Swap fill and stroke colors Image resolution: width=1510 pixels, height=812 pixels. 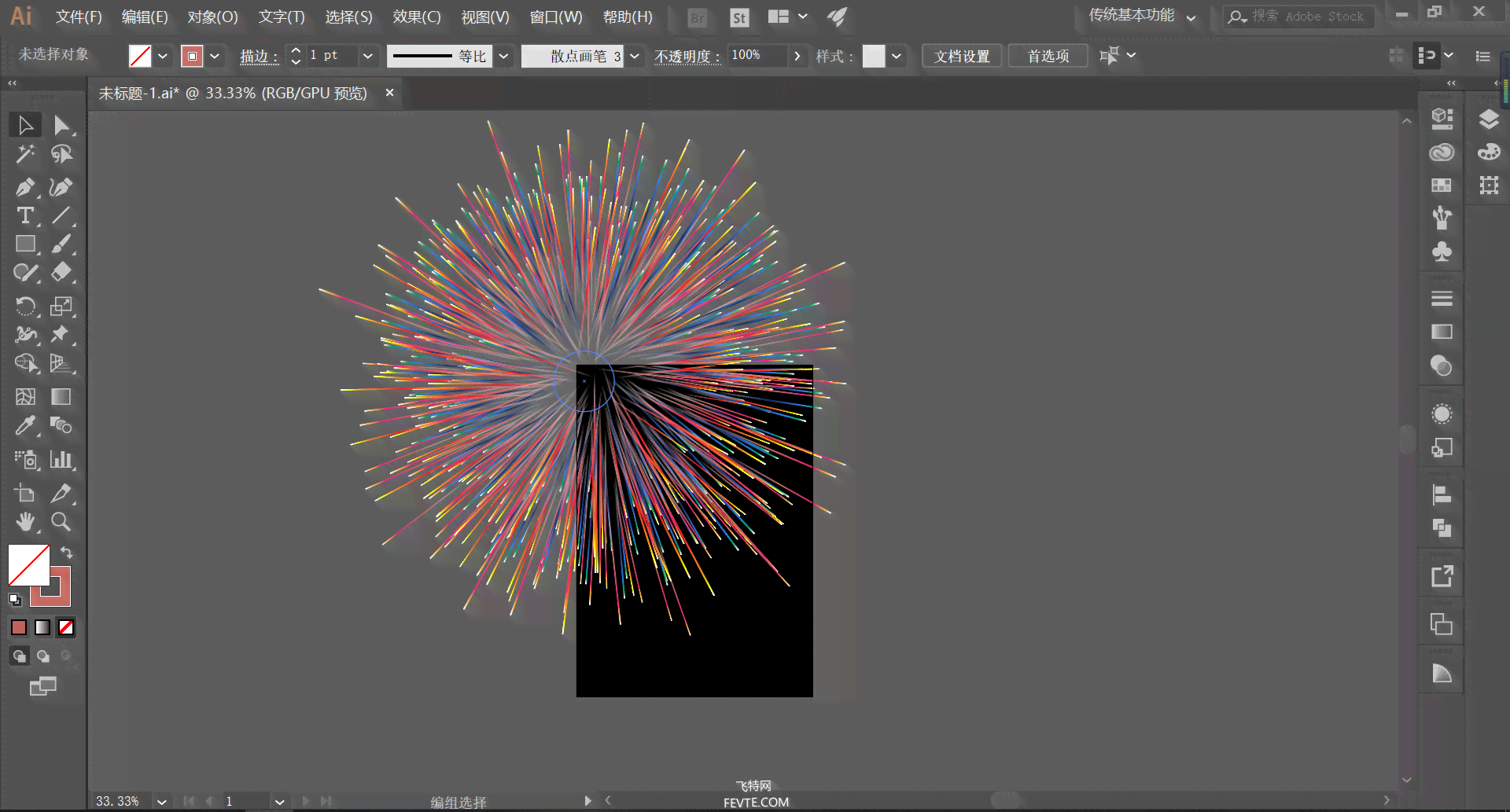[x=67, y=553]
